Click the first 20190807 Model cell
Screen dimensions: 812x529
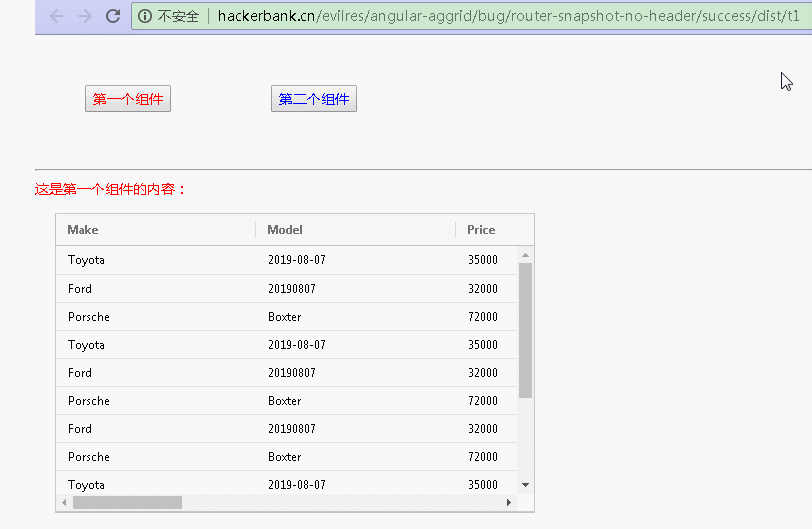point(356,289)
